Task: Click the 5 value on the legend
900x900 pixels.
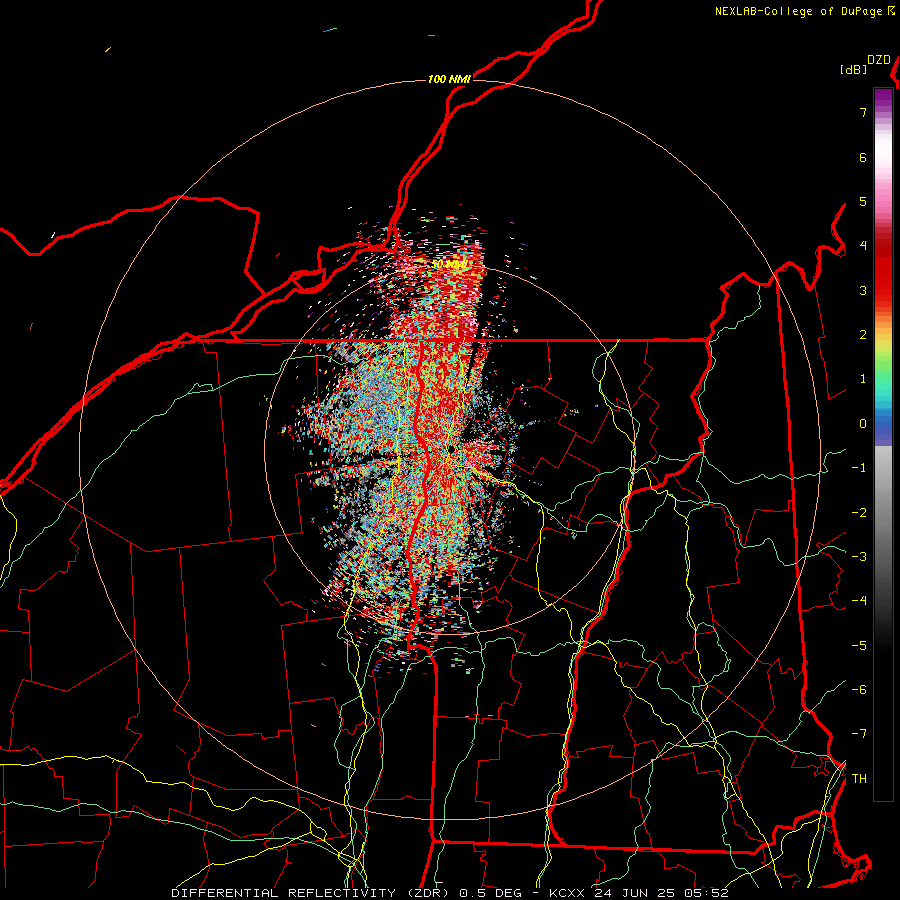Action: pos(863,201)
